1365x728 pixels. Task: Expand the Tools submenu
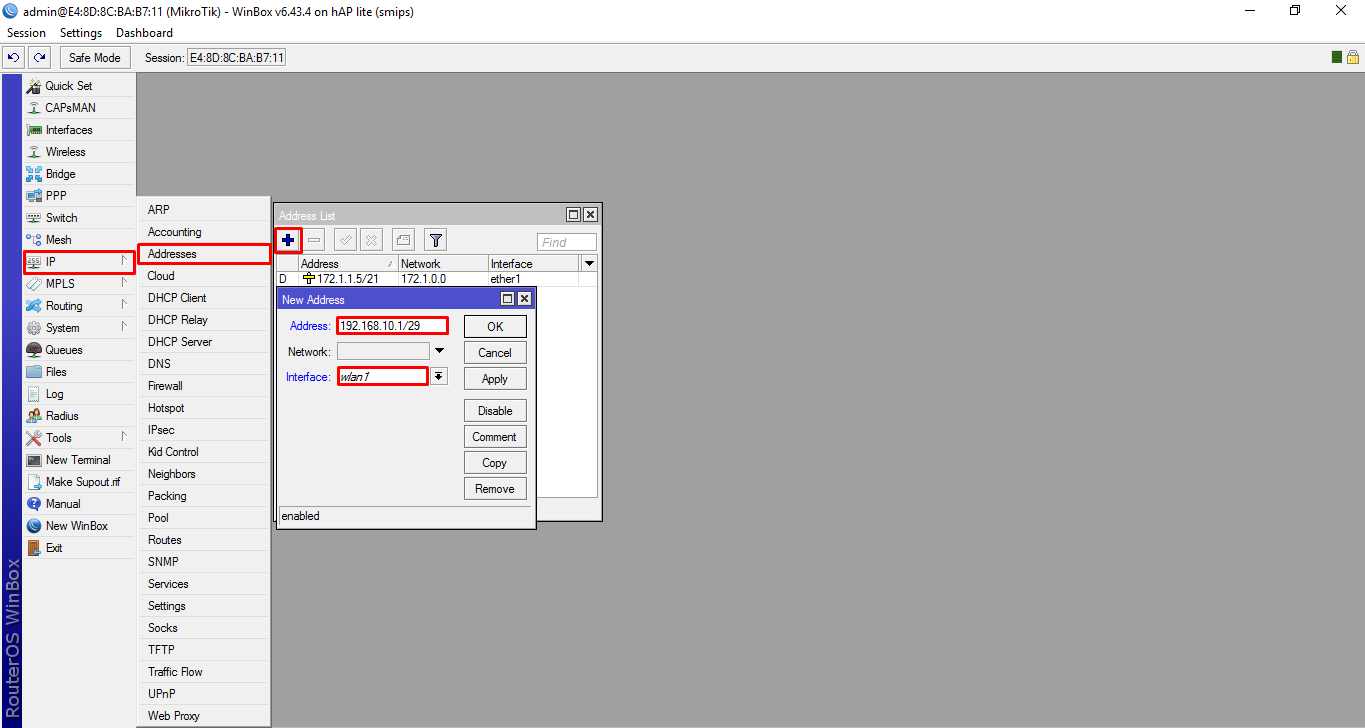pos(79,438)
